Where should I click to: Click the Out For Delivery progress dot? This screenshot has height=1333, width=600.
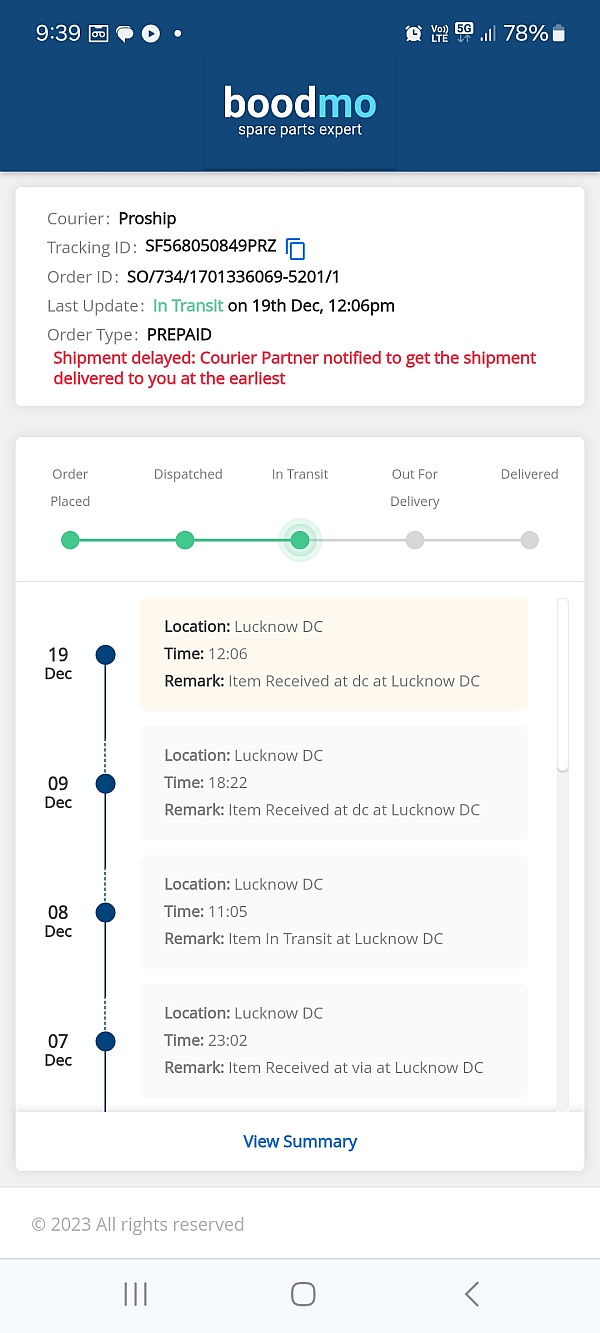click(x=415, y=540)
